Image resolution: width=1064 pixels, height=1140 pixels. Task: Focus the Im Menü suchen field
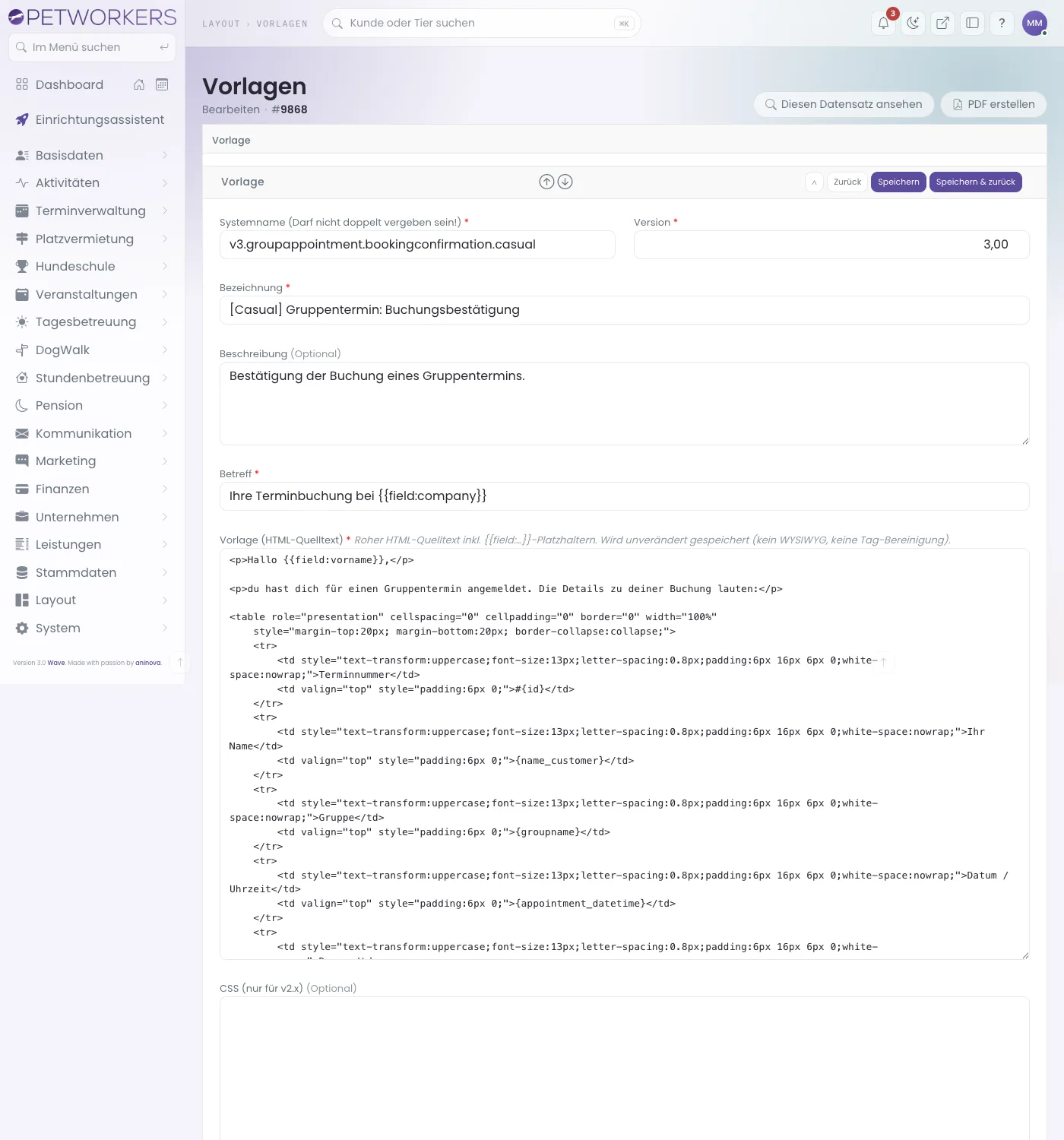pyautogui.click(x=92, y=47)
